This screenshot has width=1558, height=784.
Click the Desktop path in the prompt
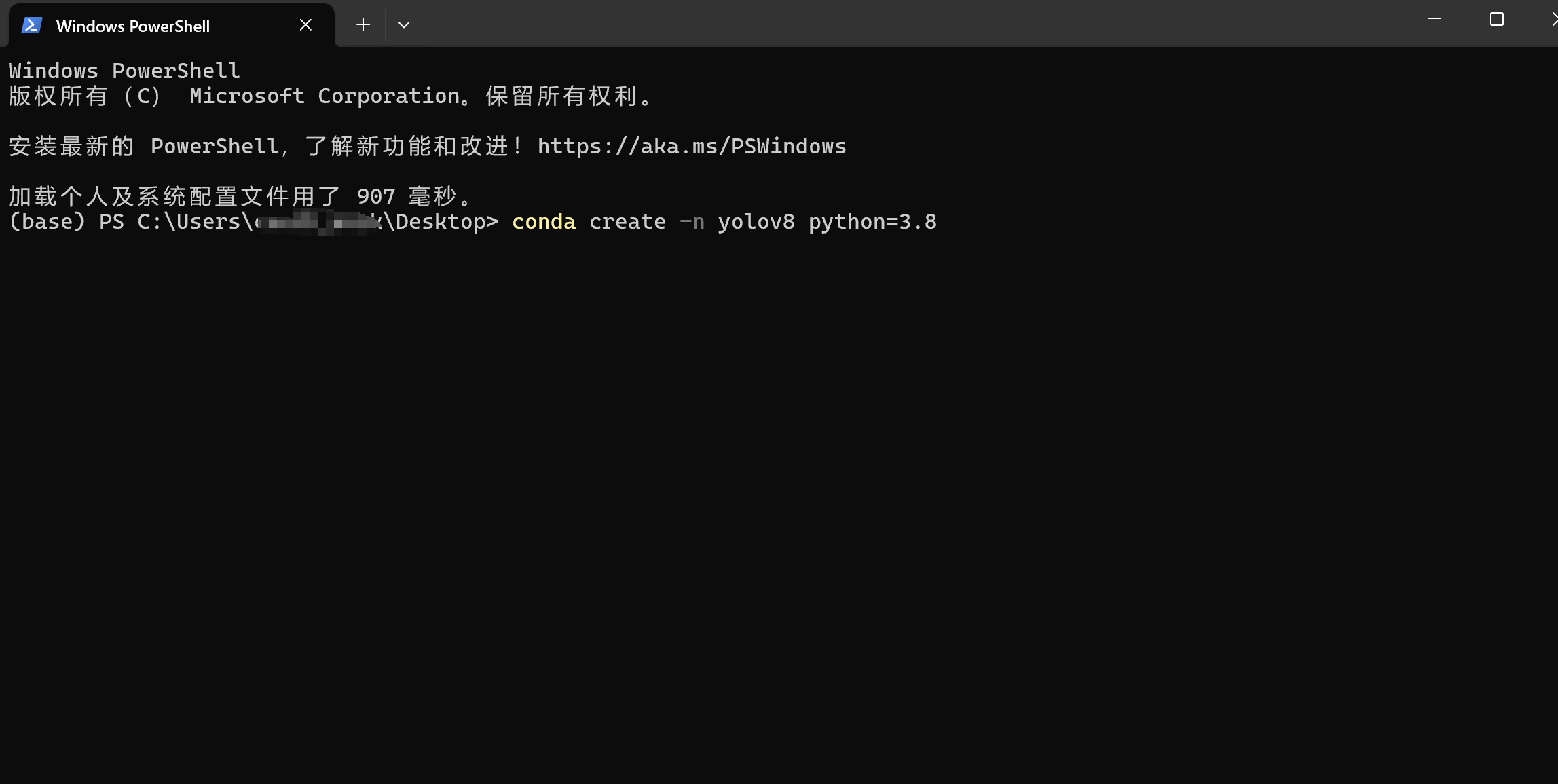pos(438,221)
